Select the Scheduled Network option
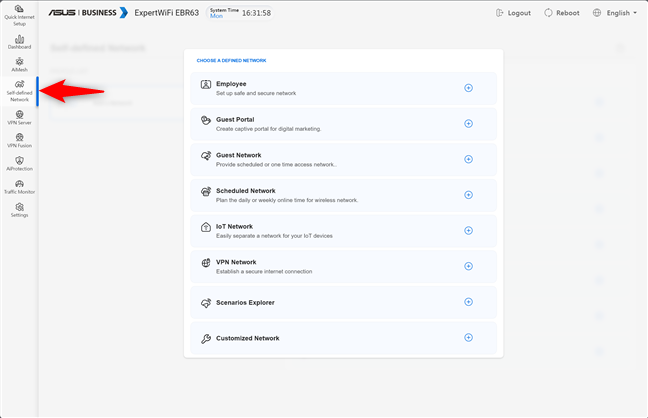The width and height of the screenshot is (648, 418). (468, 195)
